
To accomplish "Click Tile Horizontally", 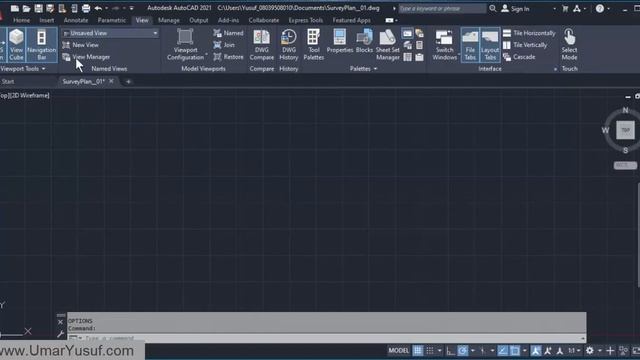I will pyautogui.click(x=529, y=33).
